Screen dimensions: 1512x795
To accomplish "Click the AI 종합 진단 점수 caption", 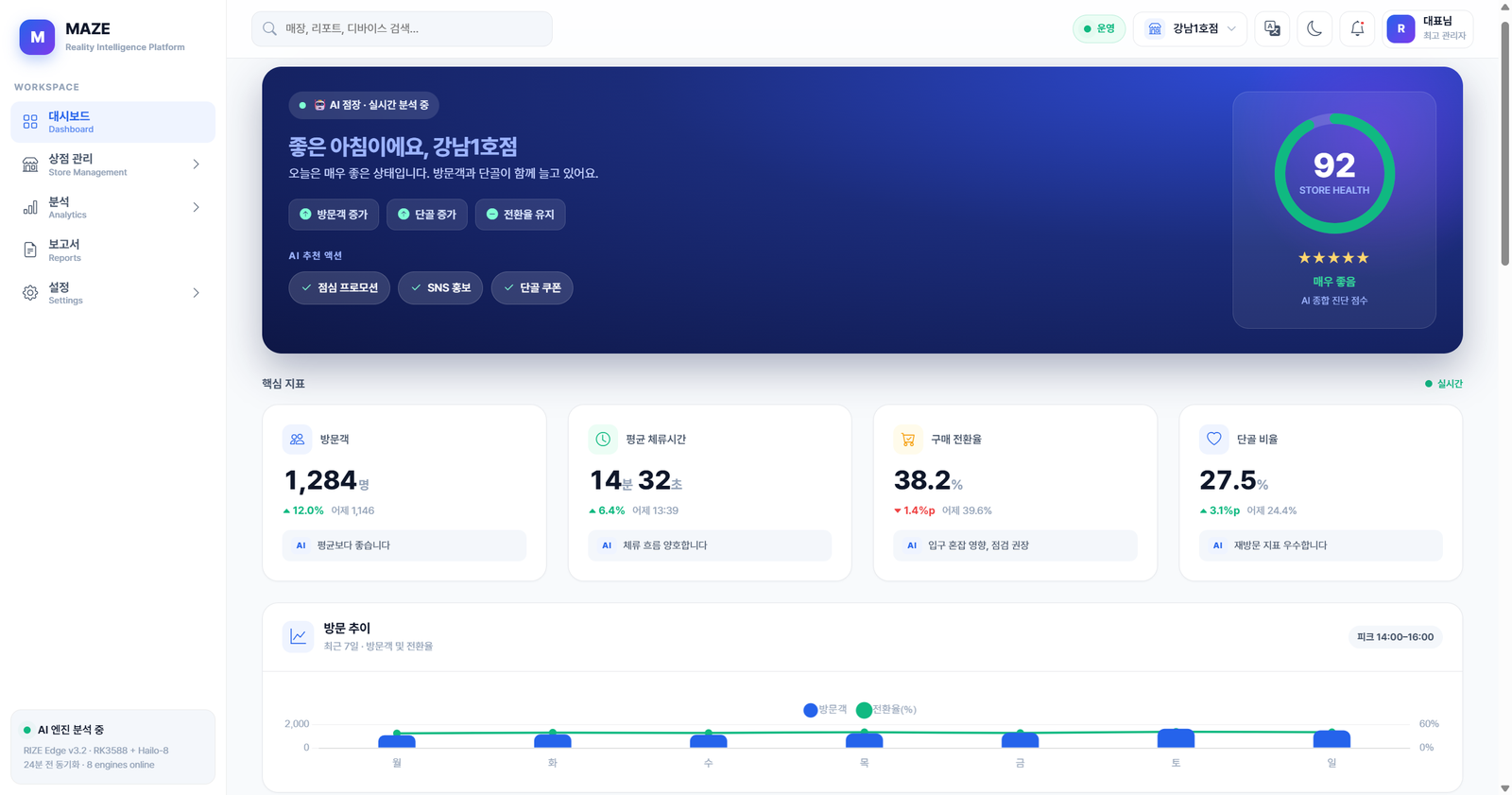I will pyautogui.click(x=1334, y=301).
